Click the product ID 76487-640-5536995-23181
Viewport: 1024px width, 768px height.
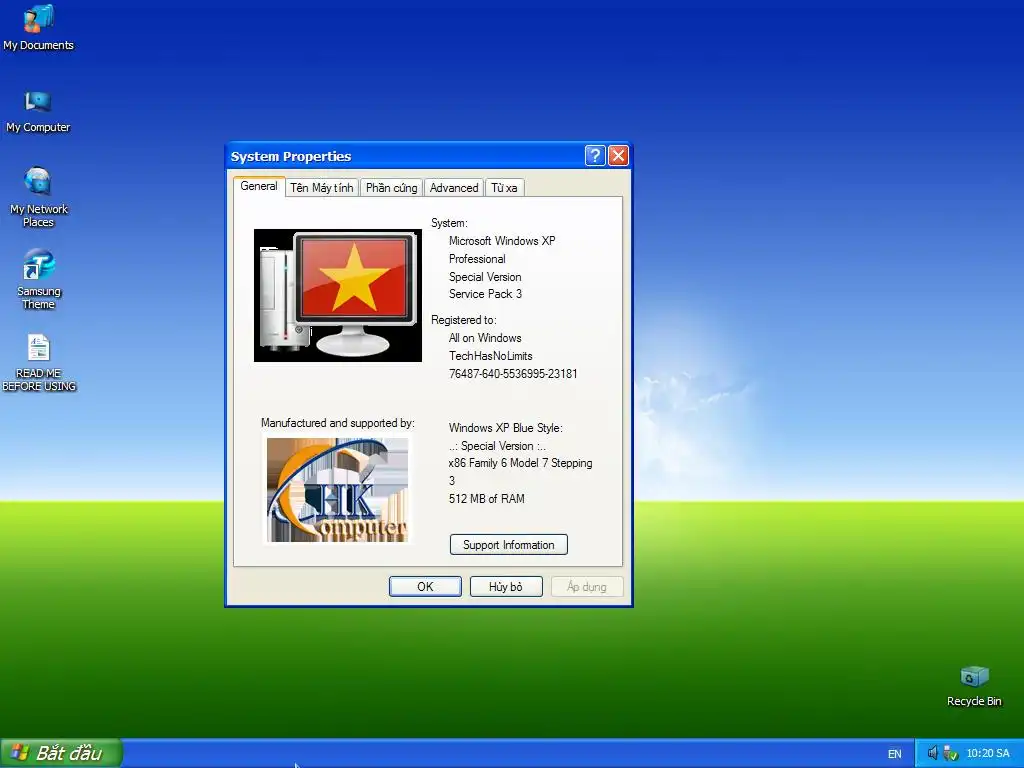(x=513, y=374)
